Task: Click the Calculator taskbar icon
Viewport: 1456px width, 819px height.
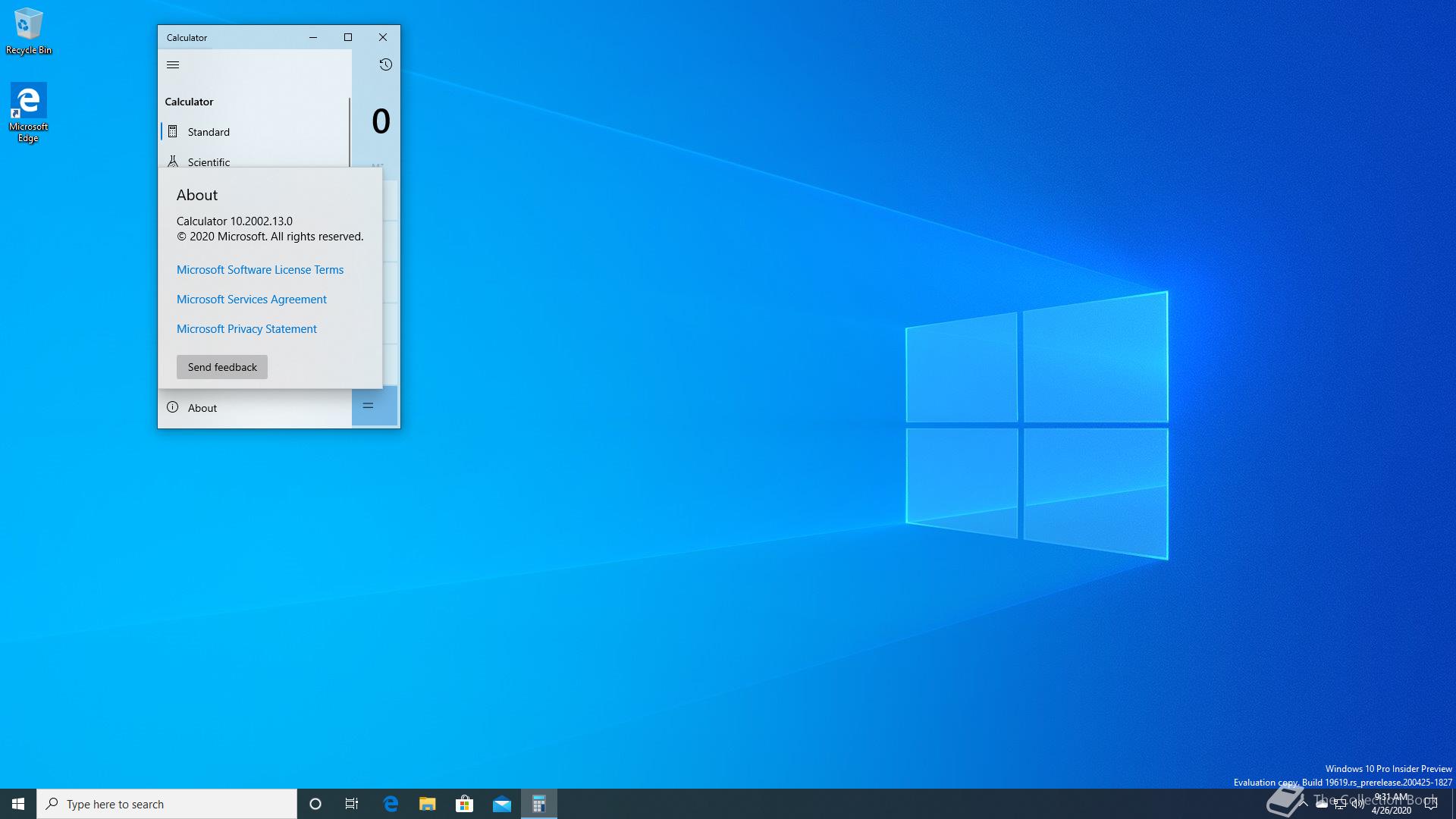Action: point(539,804)
